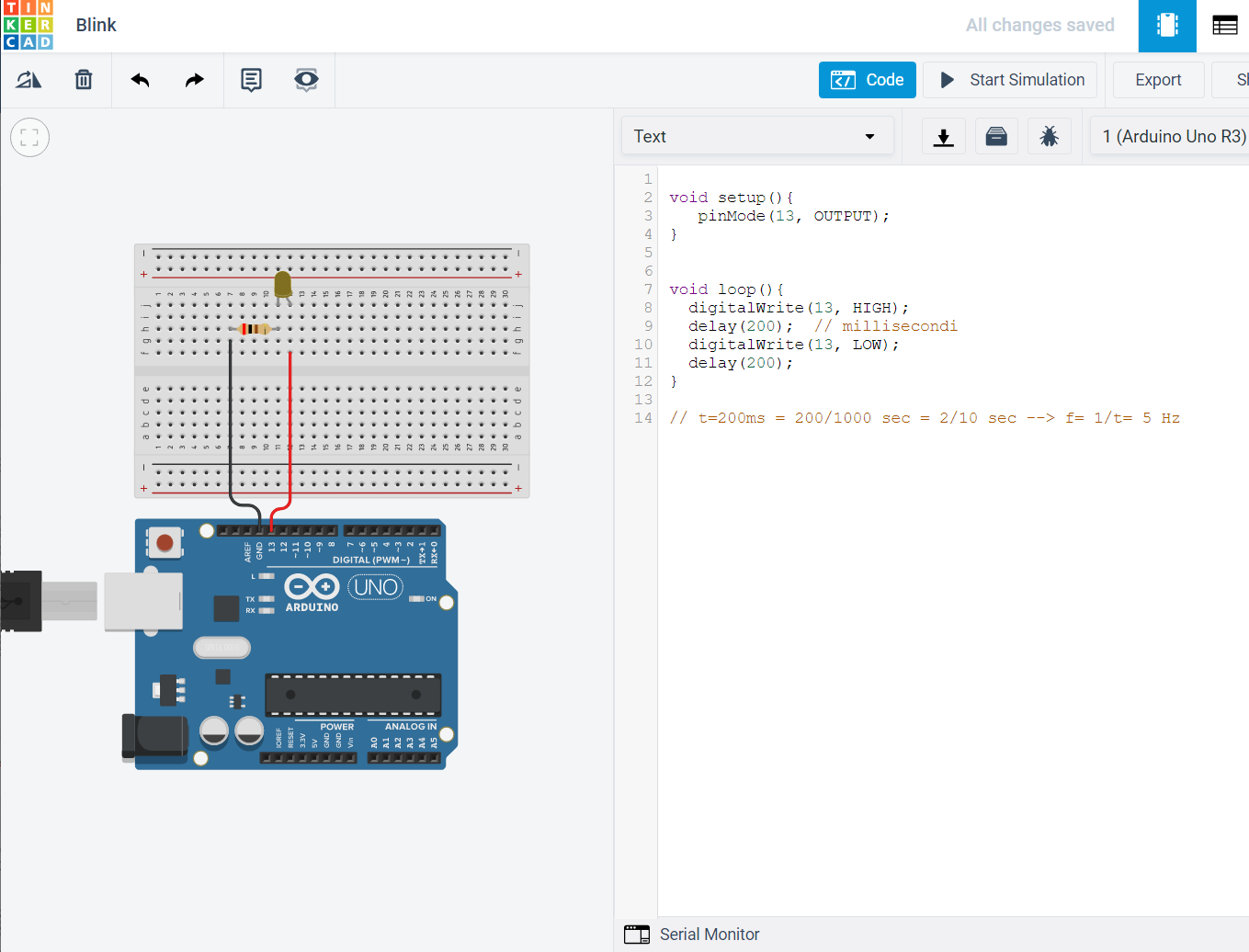Delete the selected component with trash icon
This screenshot has width=1249, height=952.
click(84, 80)
